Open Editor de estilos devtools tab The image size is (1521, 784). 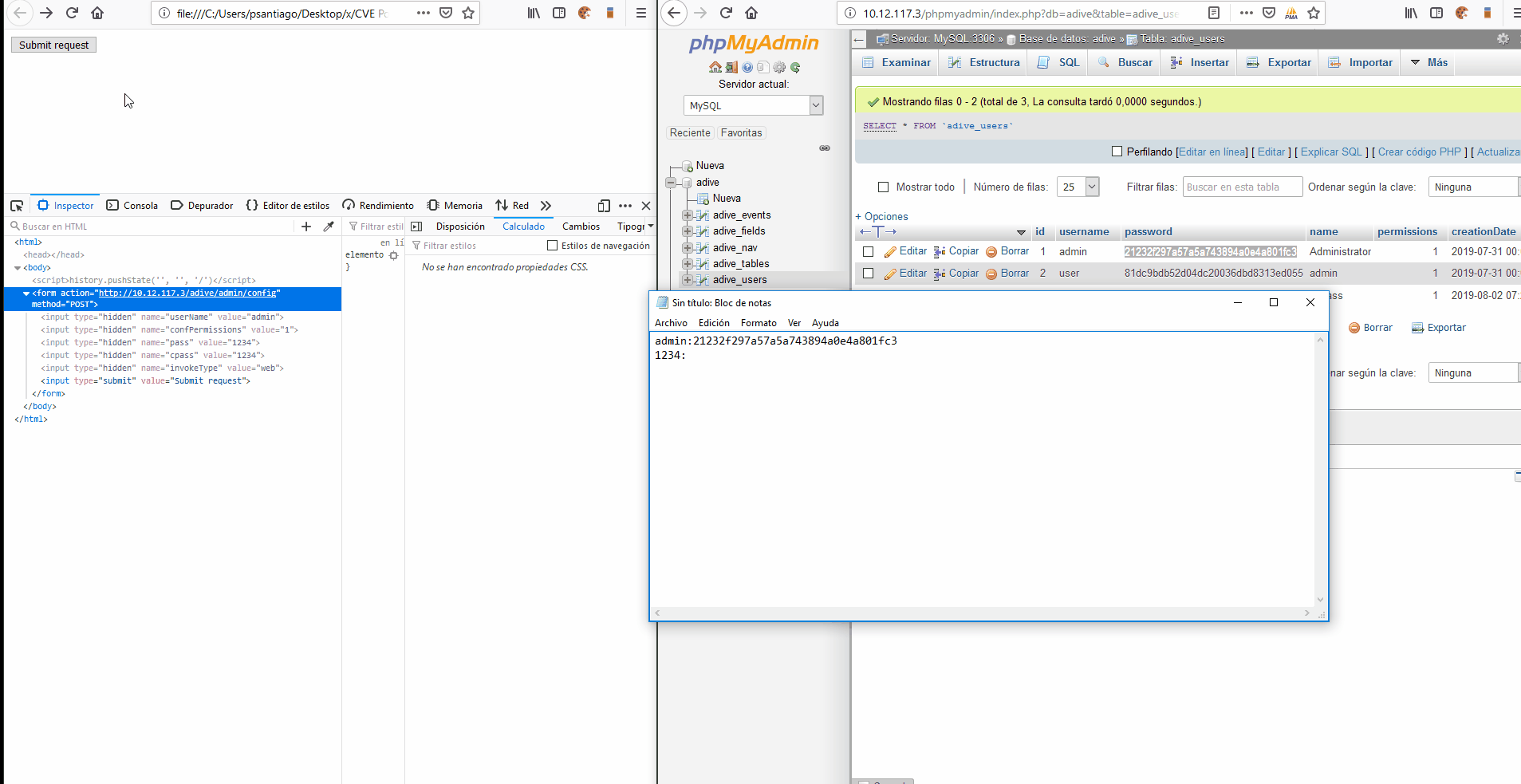click(x=288, y=206)
